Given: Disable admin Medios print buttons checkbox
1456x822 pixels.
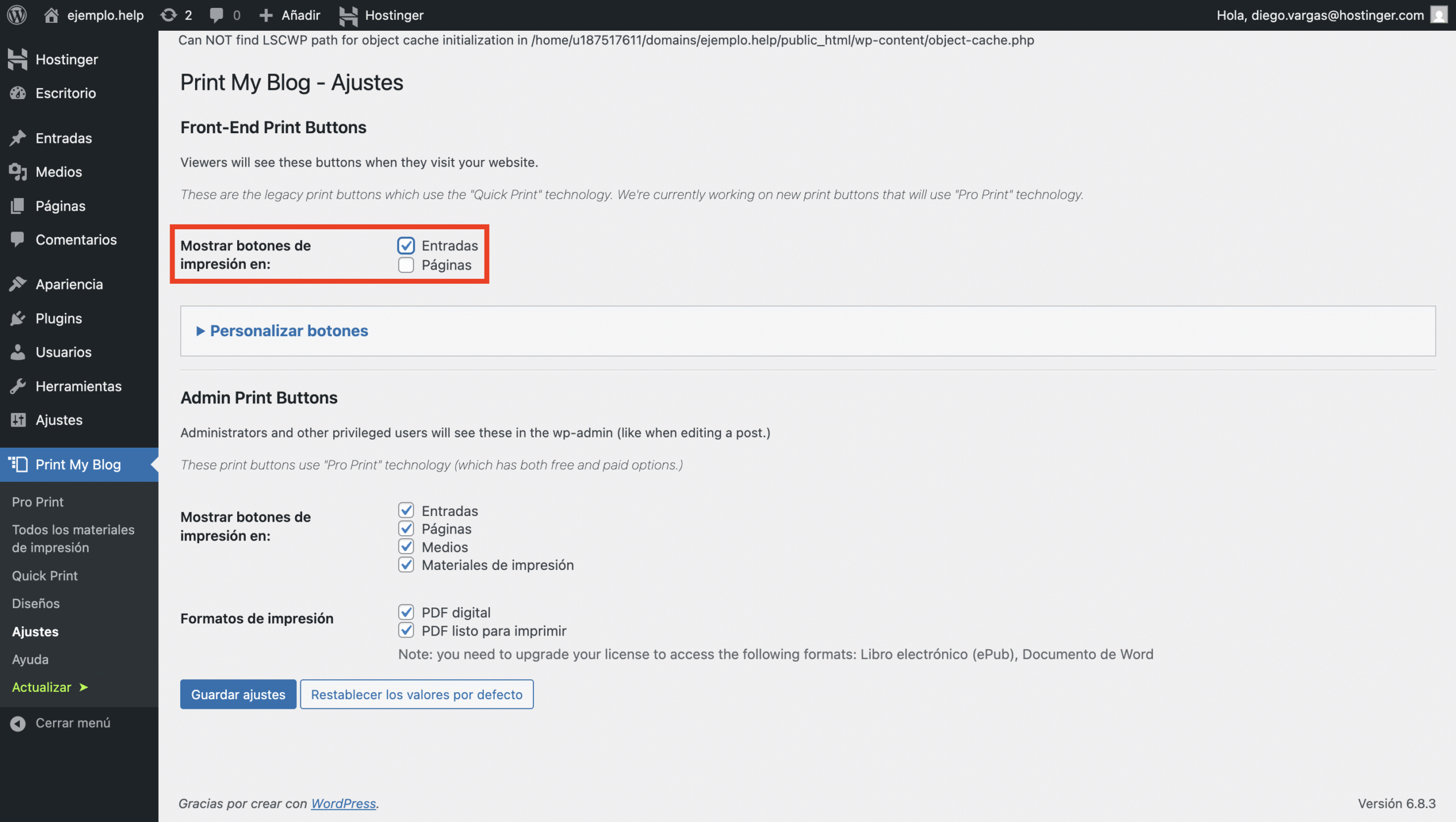Looking at the screenshot, I should click(x=406, y=547).
